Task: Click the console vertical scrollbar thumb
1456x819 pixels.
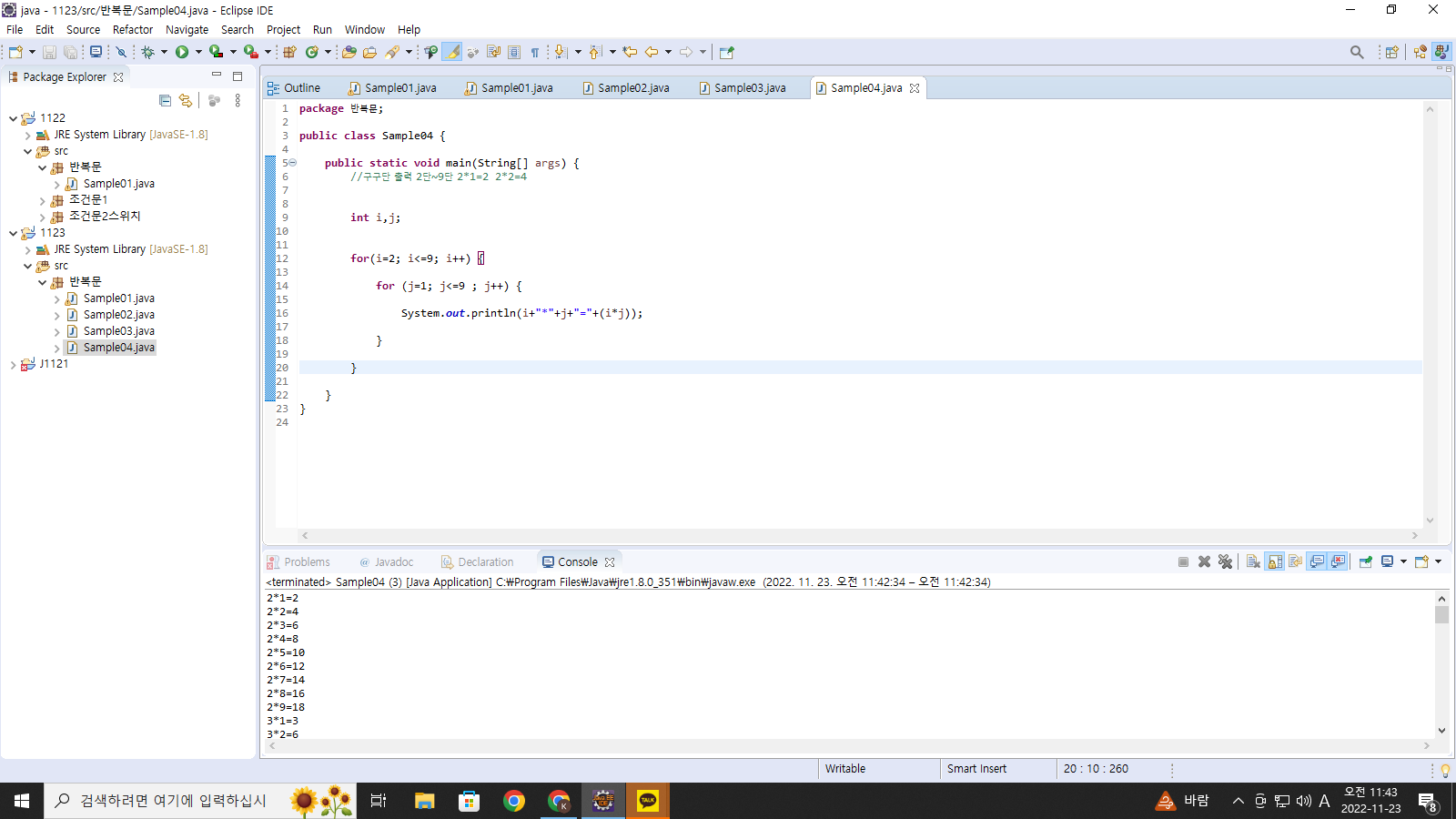Action: pyautogui.click(x=1441, y=614)
